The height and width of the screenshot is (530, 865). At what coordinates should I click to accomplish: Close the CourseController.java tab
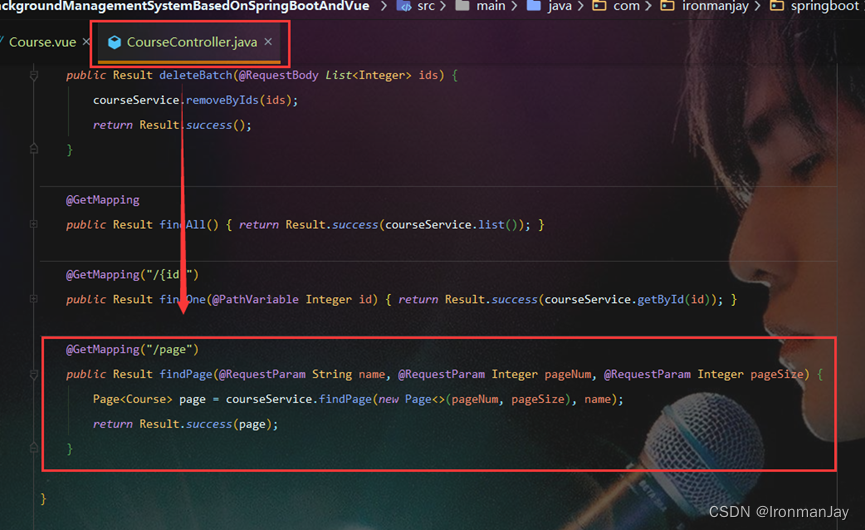point(268,41)
